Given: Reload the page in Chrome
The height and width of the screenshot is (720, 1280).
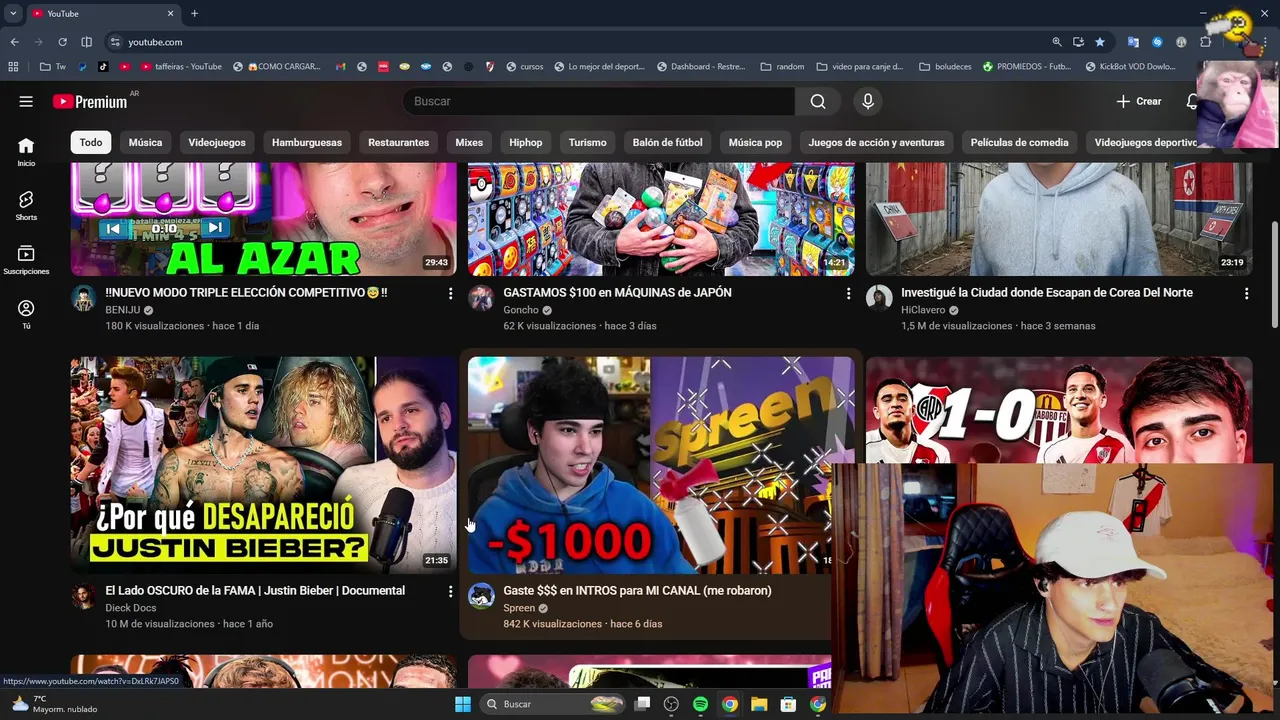Looking at the screenshot, I should point(62,42).
